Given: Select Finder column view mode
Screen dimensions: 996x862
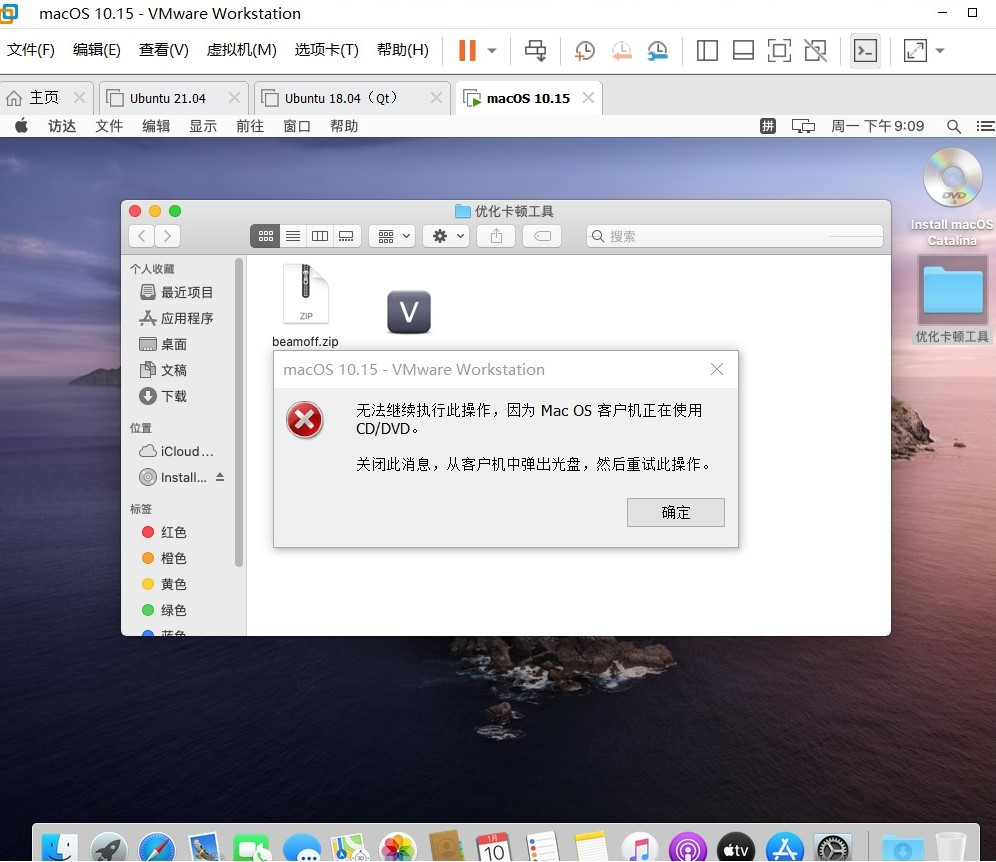Looking at the screenshot, I should 320,236.
